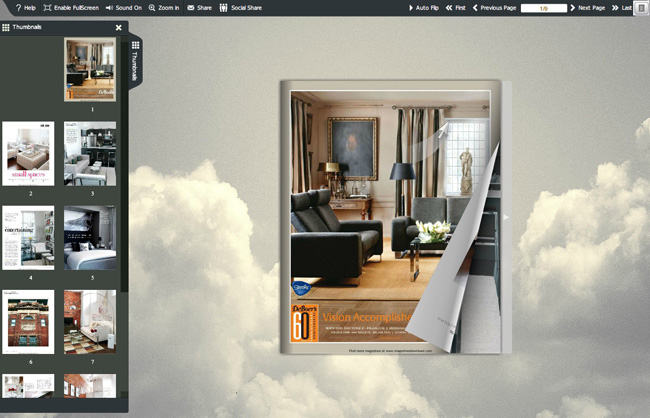
Task: Start Auto Flip playback
Action: (424, 7)
